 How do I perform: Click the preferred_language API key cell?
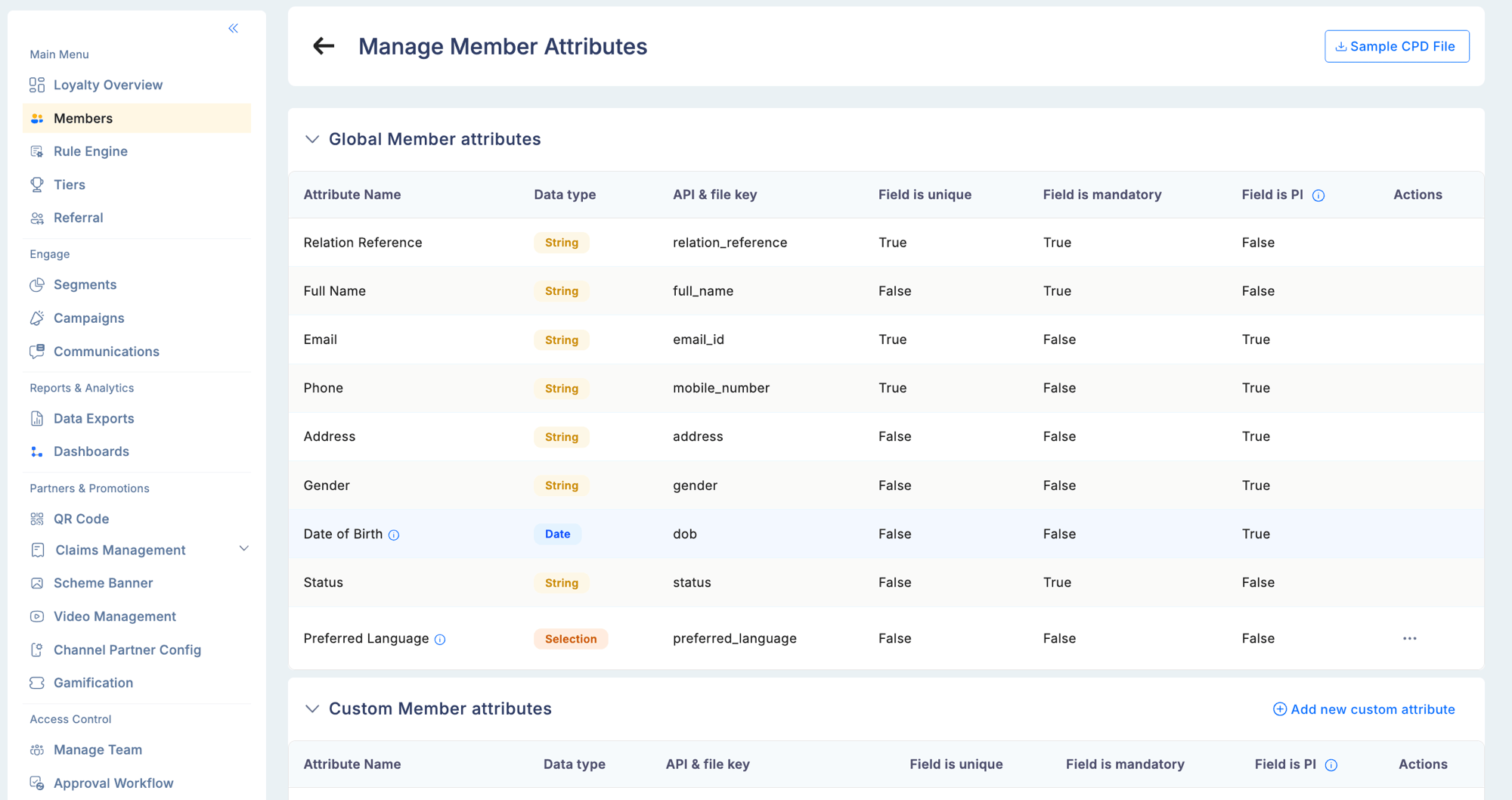[x=735, y=639]
